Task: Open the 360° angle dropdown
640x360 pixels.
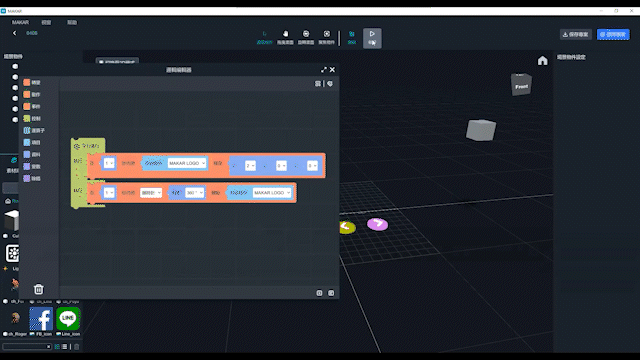Action: point(195,193)
